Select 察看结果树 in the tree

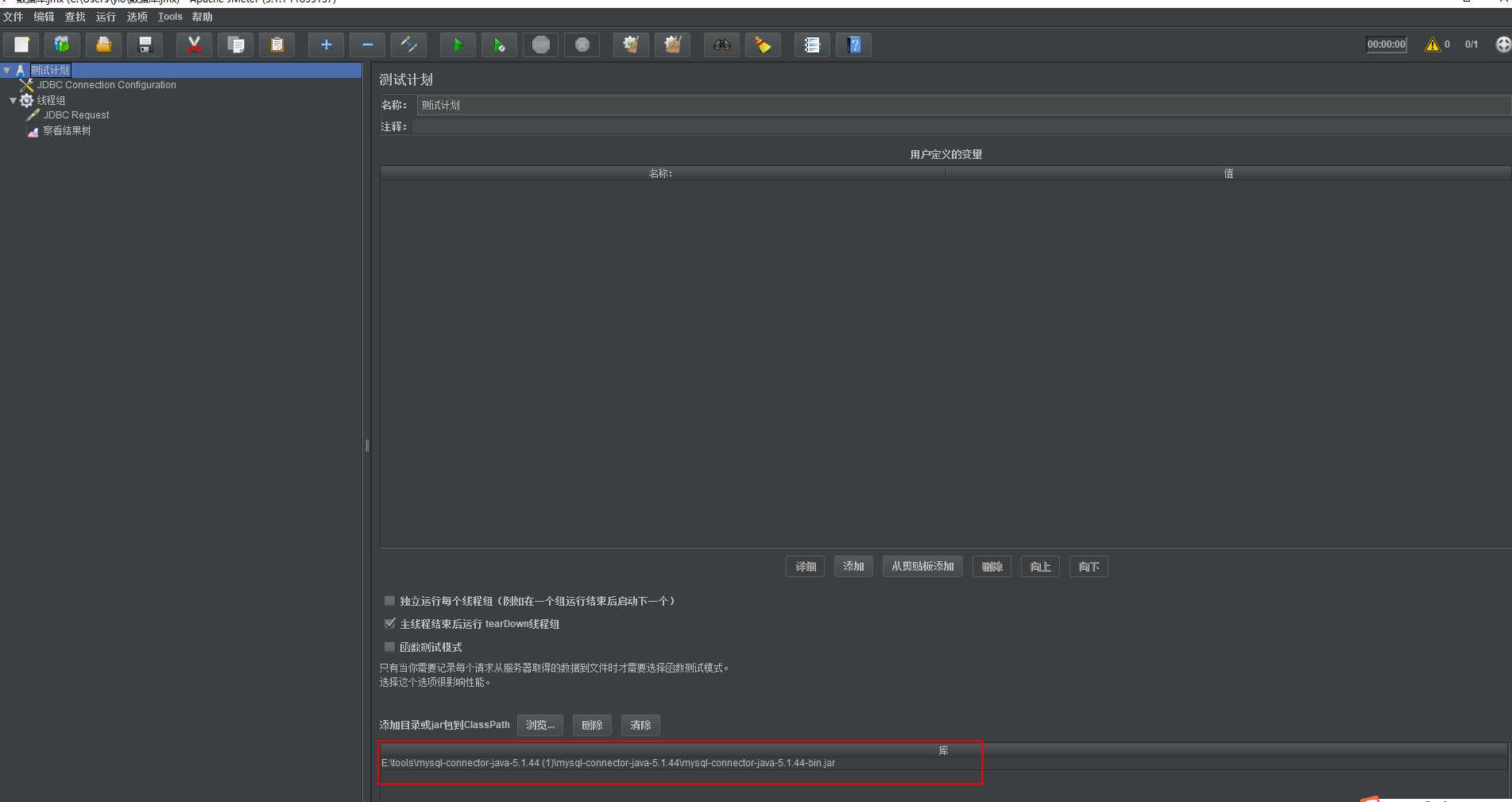[x=67, y=131]
